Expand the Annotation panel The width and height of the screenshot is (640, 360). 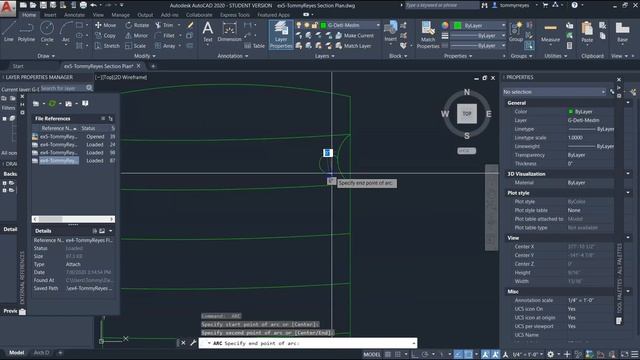click(233, 56)
